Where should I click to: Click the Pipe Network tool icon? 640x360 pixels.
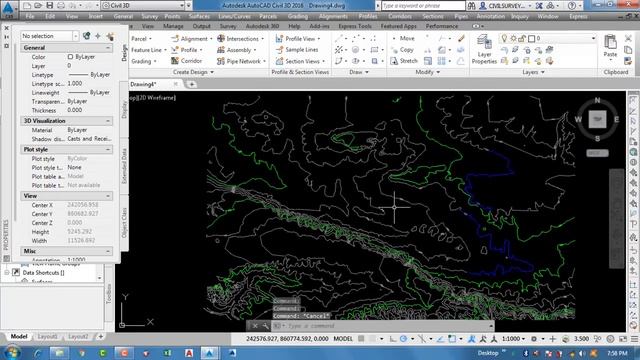pyautogui.click(x=221, y=61)
